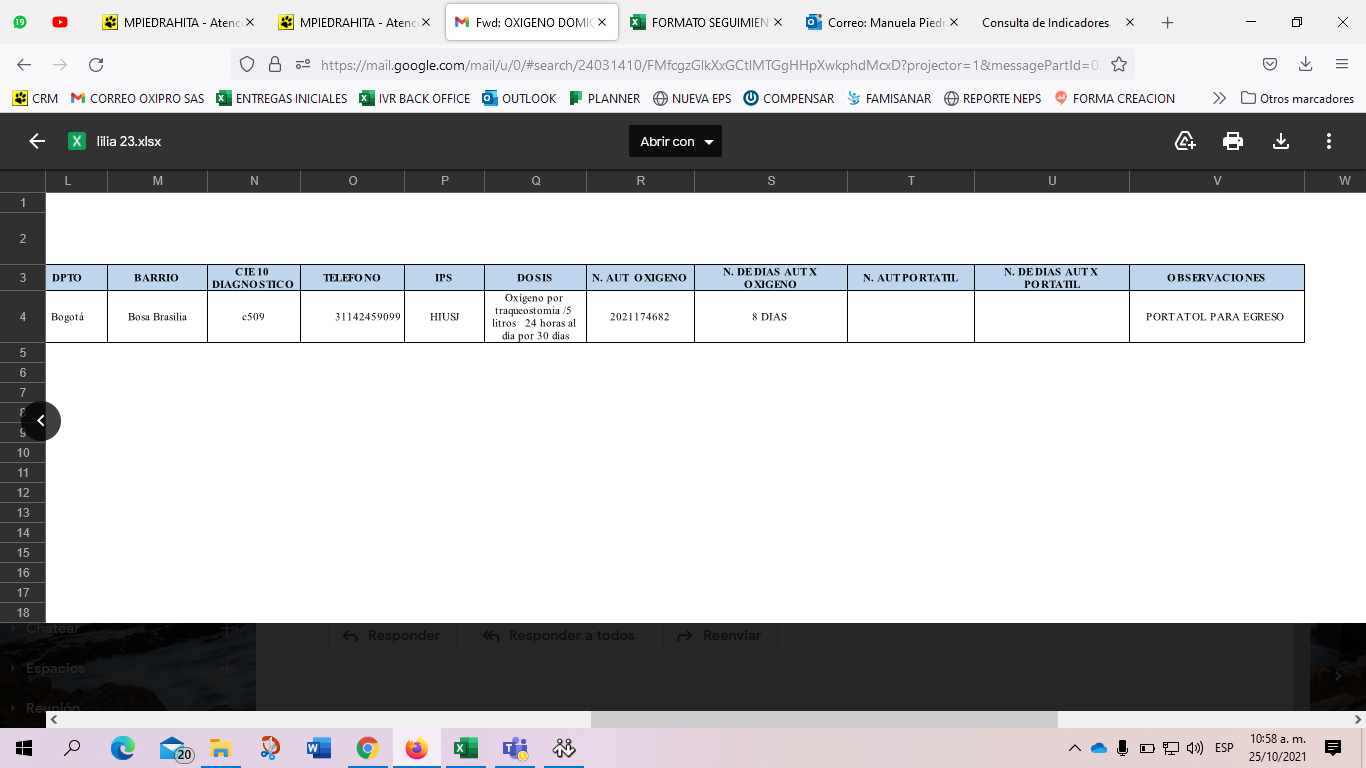Screen dimensions: 1366x768
Task: Open the REPORTE NEPS bookmark
Action: click(993, 98)
